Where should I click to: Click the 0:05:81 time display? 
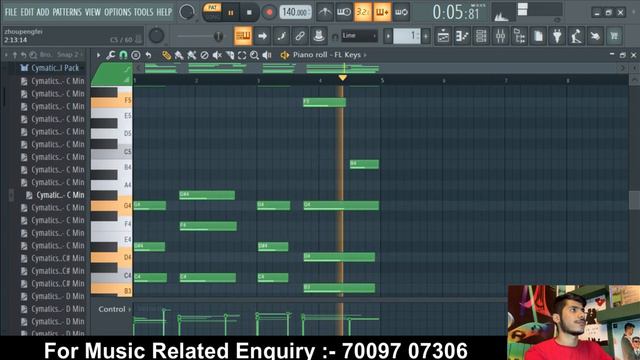coord(456,13)
